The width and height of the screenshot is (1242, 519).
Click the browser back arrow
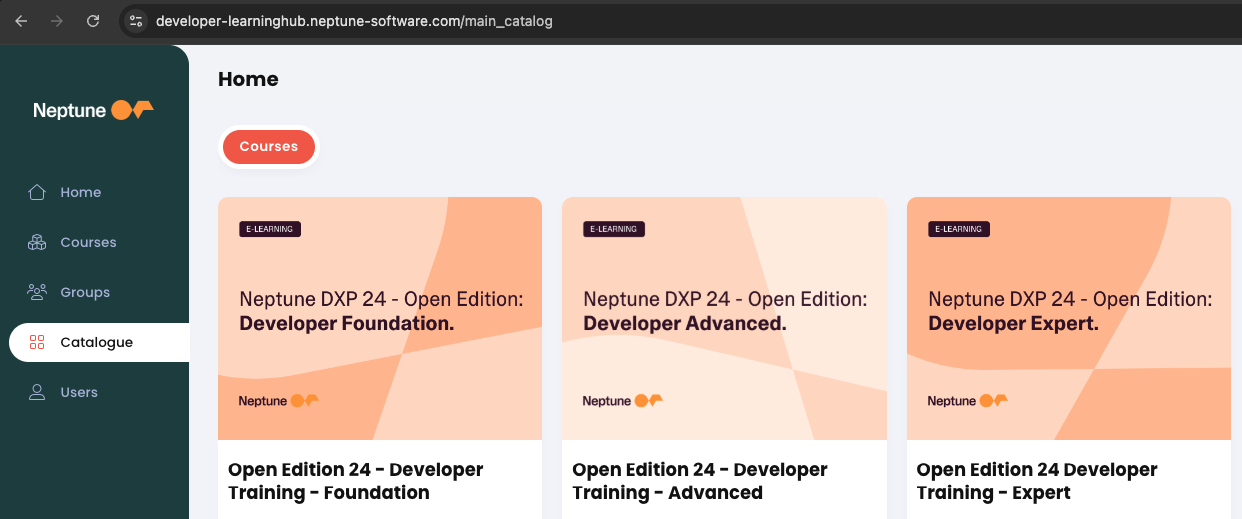coord(21,21)
